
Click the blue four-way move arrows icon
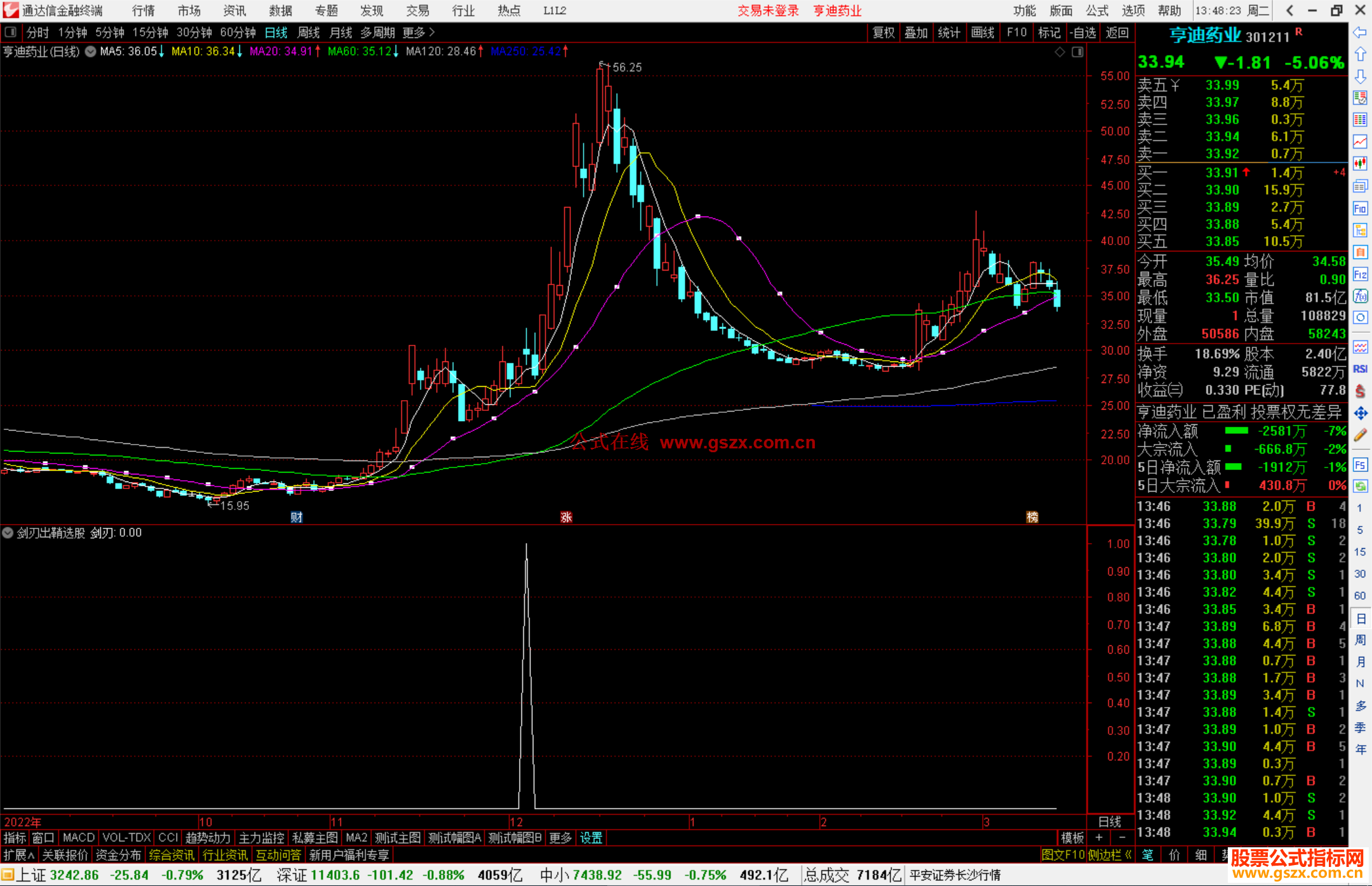coord(1360,413)
